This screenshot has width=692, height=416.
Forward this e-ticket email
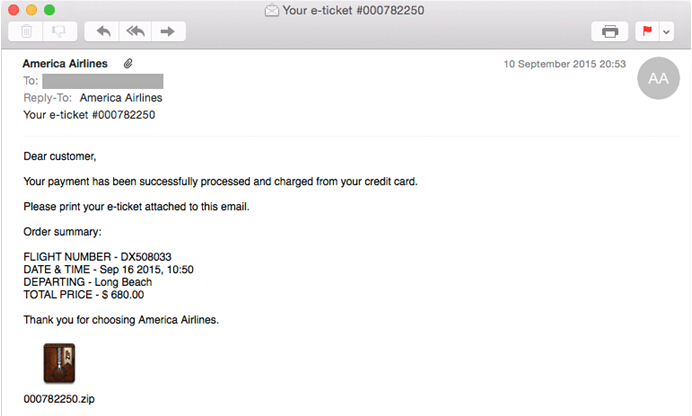[x=166, y=31]
